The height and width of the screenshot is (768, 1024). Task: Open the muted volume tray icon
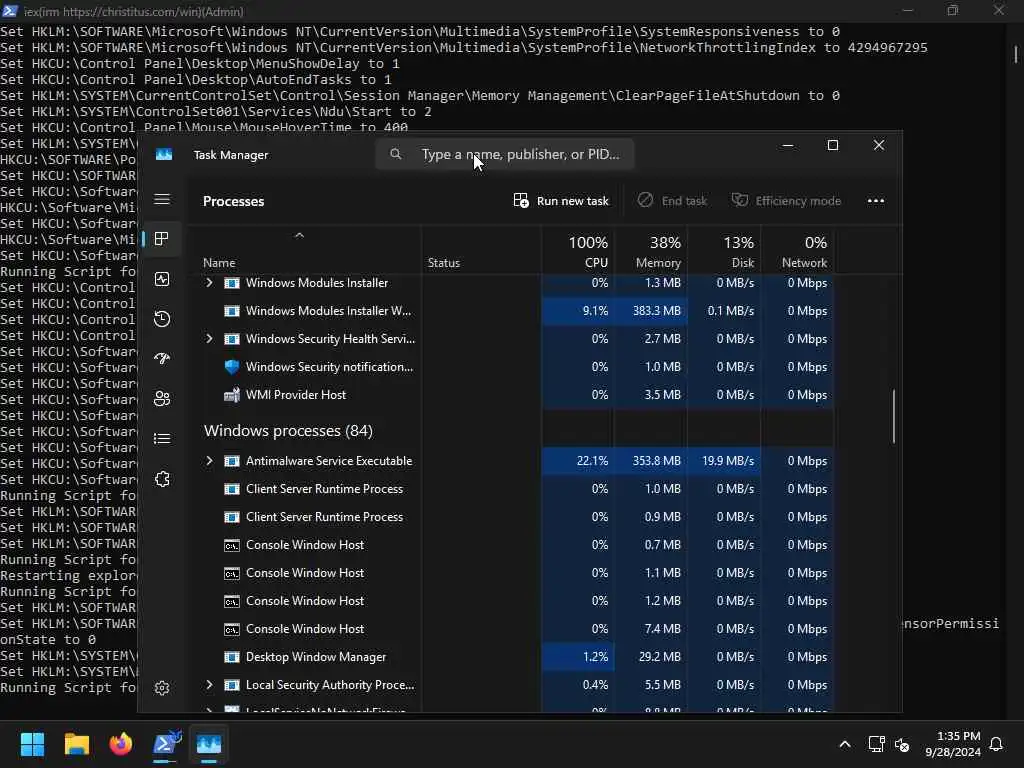point(902,744)
